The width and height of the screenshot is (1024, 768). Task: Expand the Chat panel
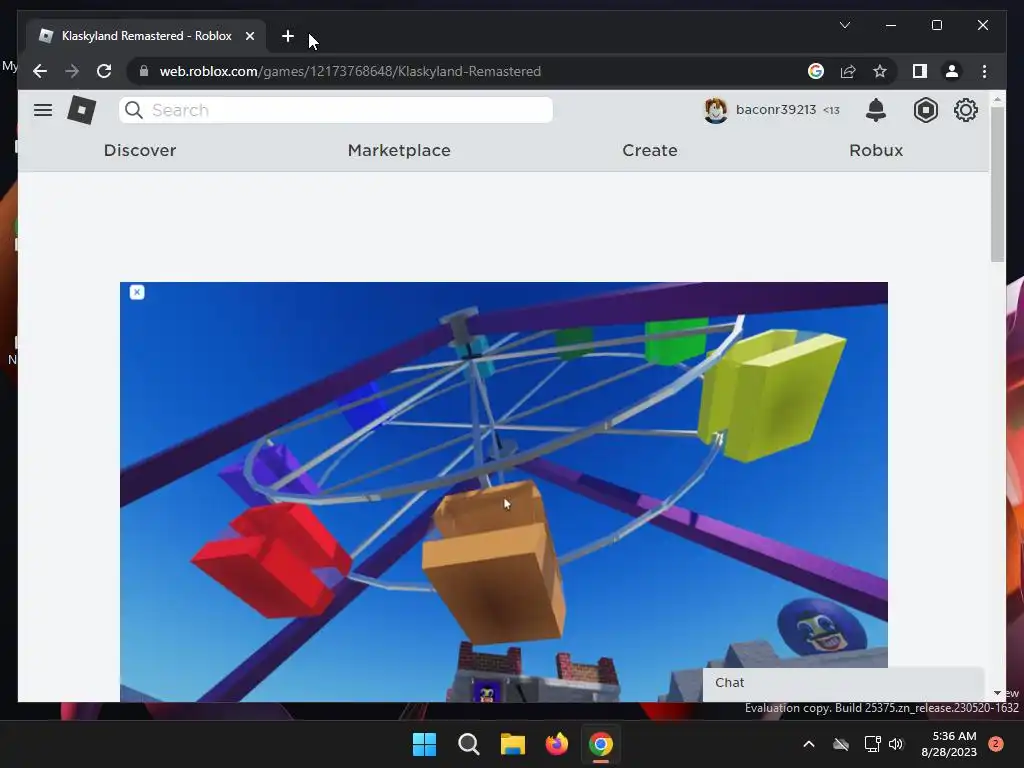click(843, 683)
